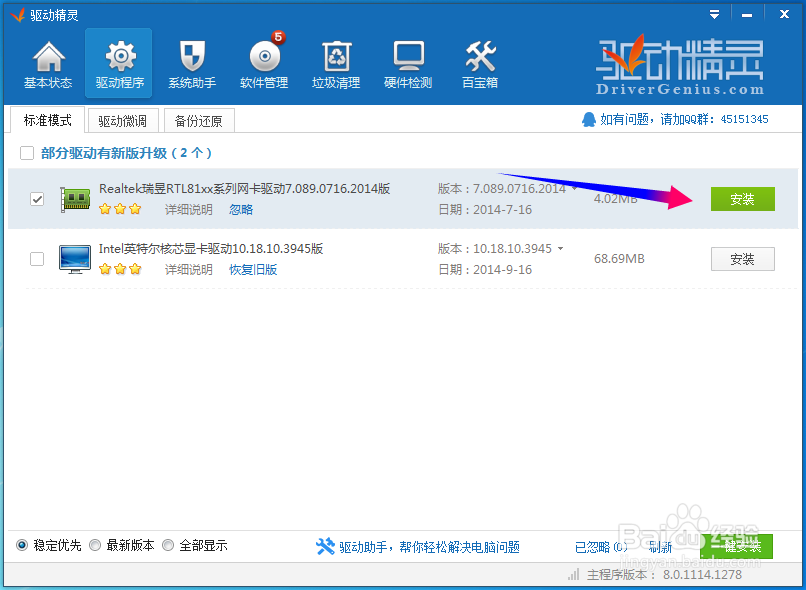The width and height of the screenshot is (806, 590).
Task: Click the DriverGenius.com brand logo
Action: pos(680,65)
